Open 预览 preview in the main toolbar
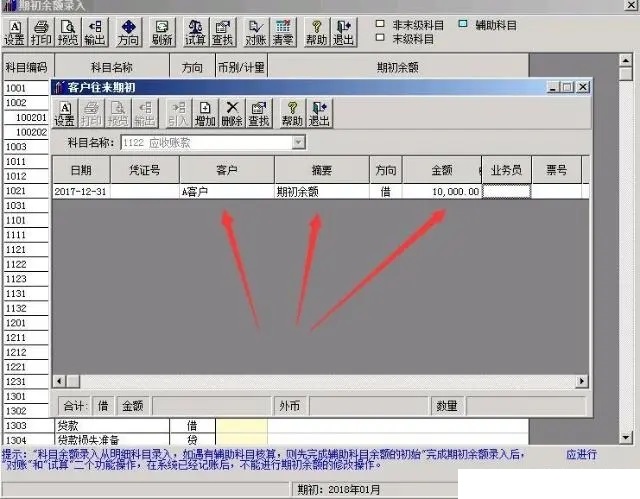The height and width of the screenshot is (499, 640). tap(67, 32)
